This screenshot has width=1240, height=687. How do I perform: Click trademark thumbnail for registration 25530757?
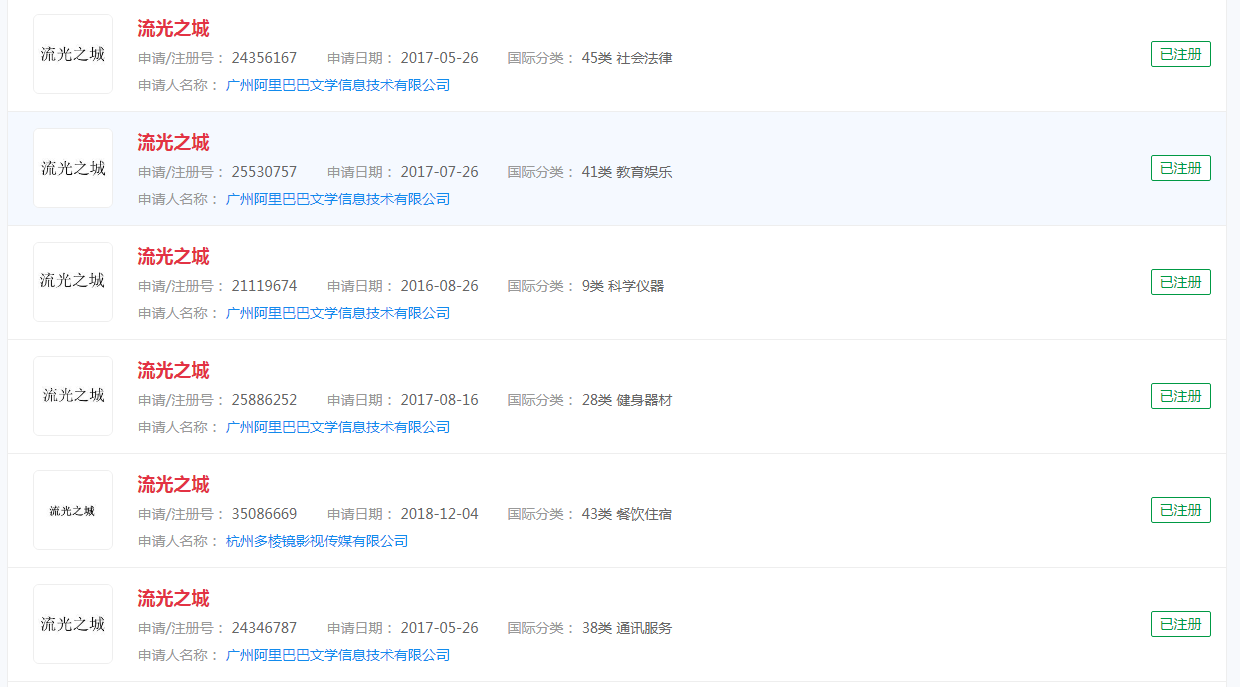(73, 168)
